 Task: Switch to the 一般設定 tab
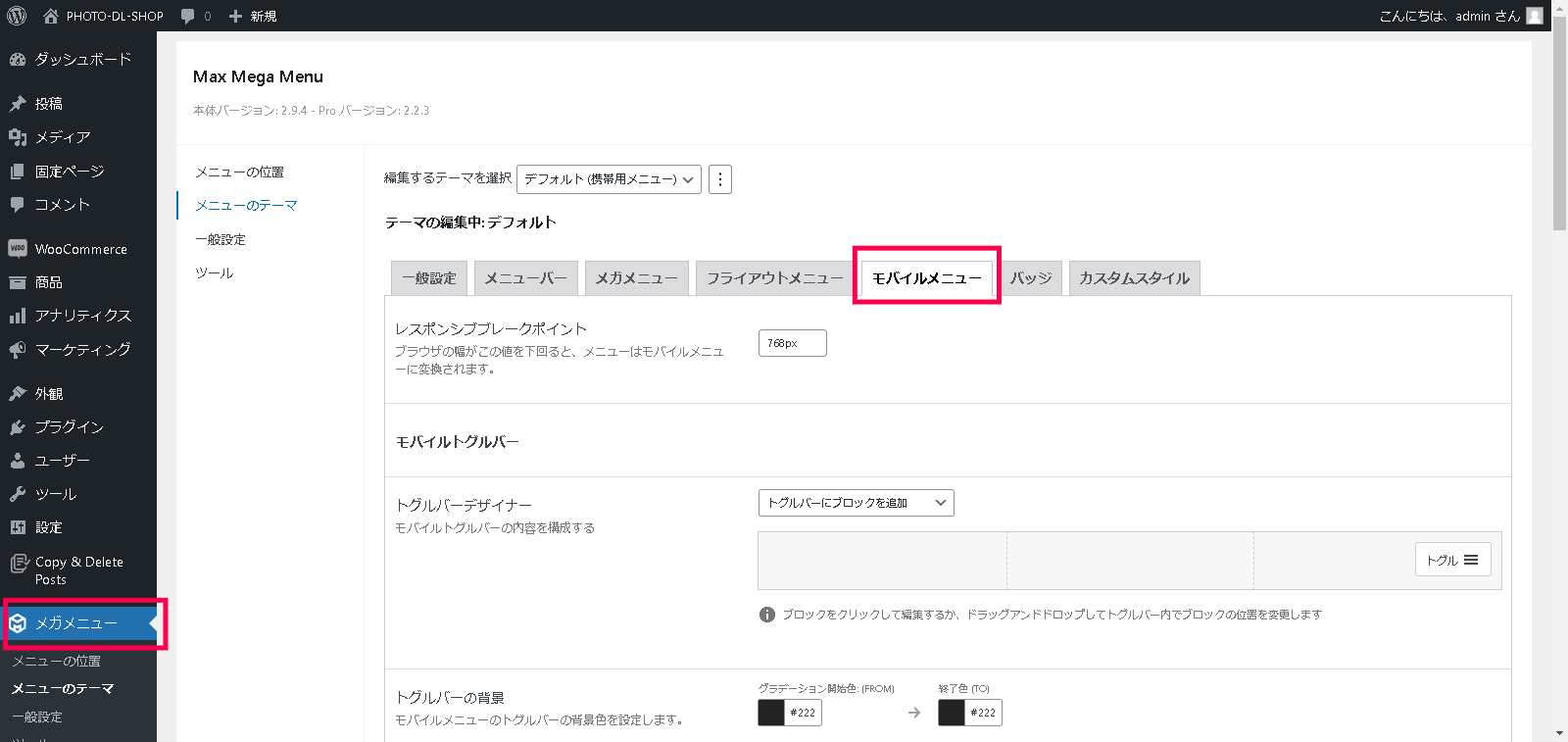[429, 278]
